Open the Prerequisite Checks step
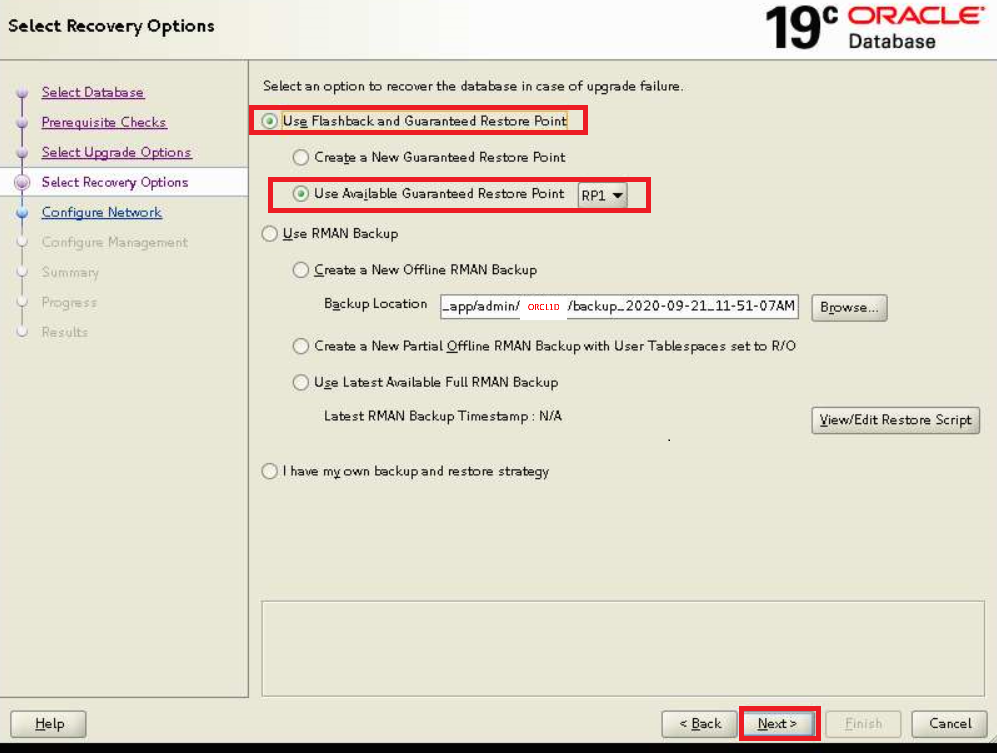This screenshot has width=997, height=753. coord(104,122)
